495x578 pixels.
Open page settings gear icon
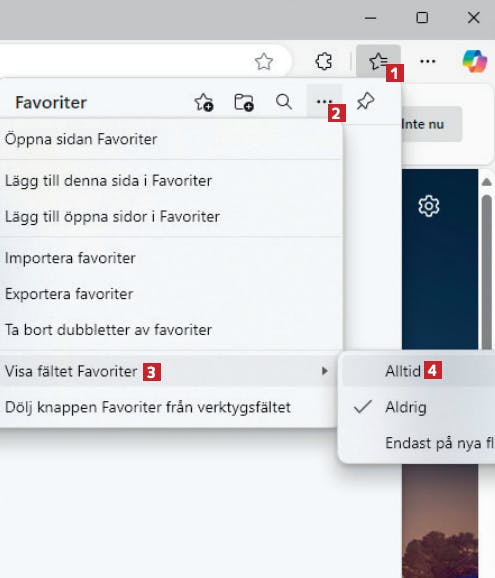click(429, 206)
